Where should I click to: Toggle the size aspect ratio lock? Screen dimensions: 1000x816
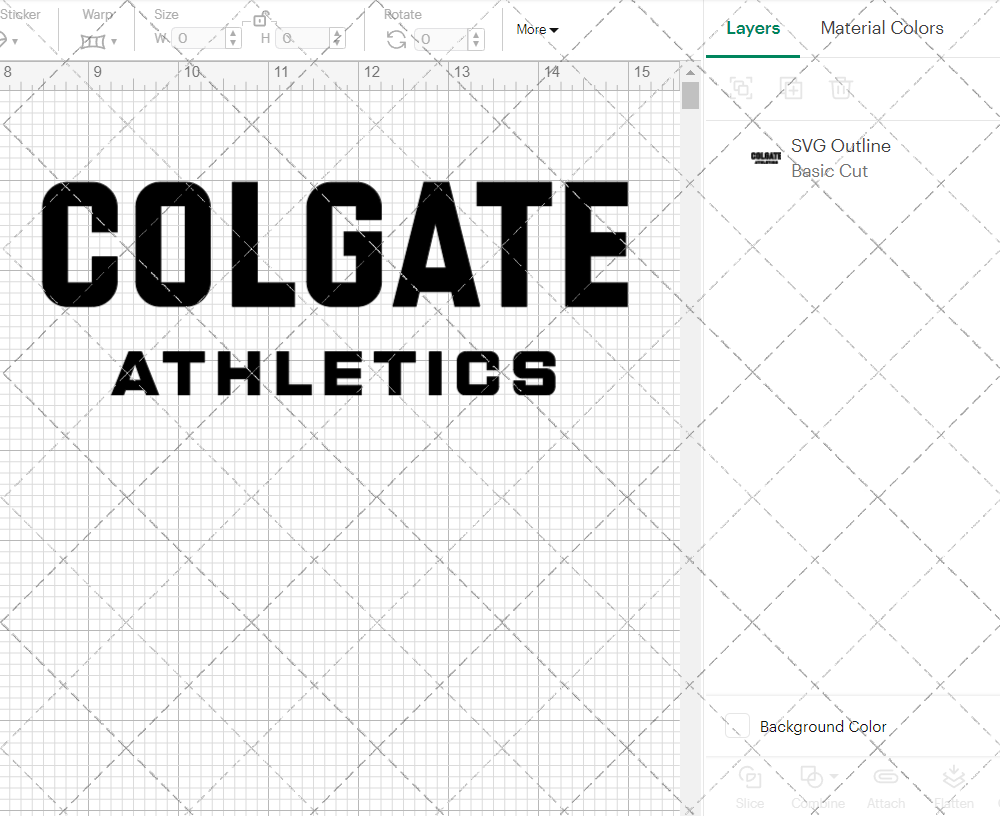260,20
